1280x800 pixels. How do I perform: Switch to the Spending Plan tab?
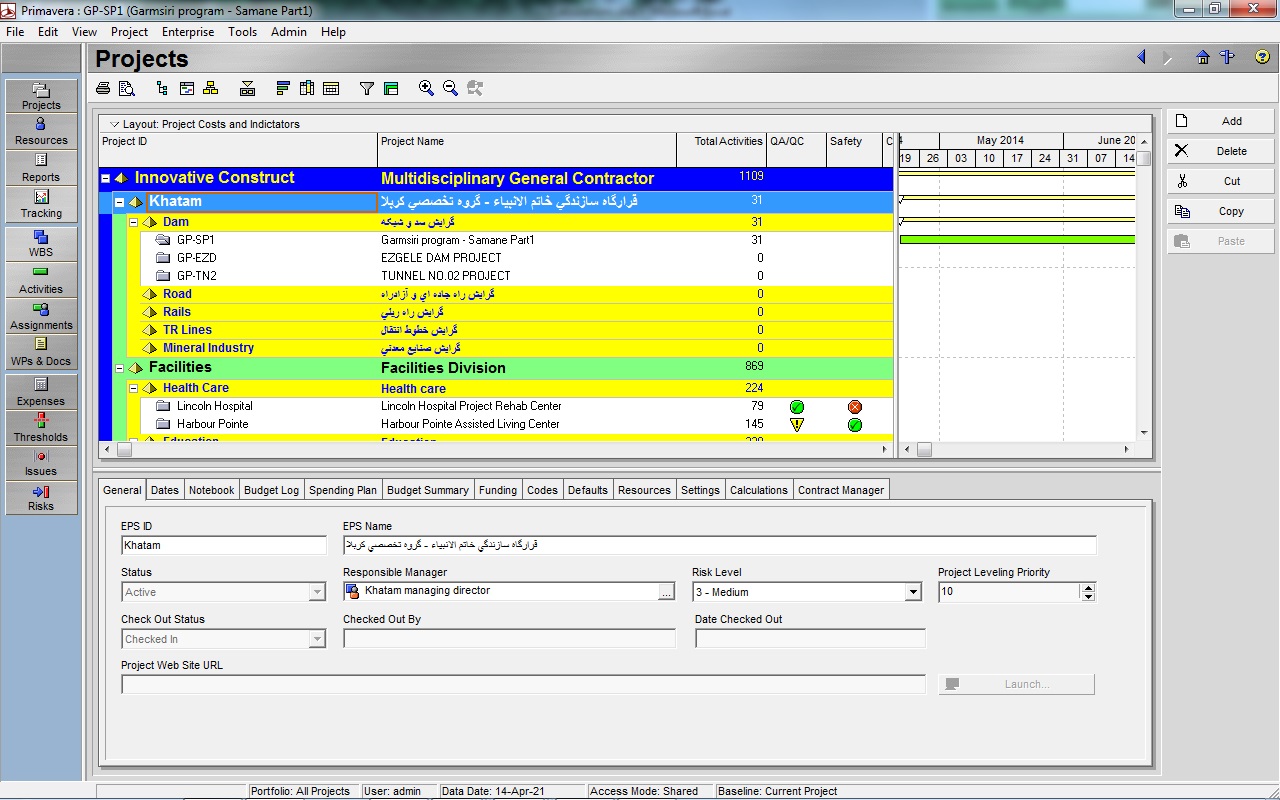(343, 490)
